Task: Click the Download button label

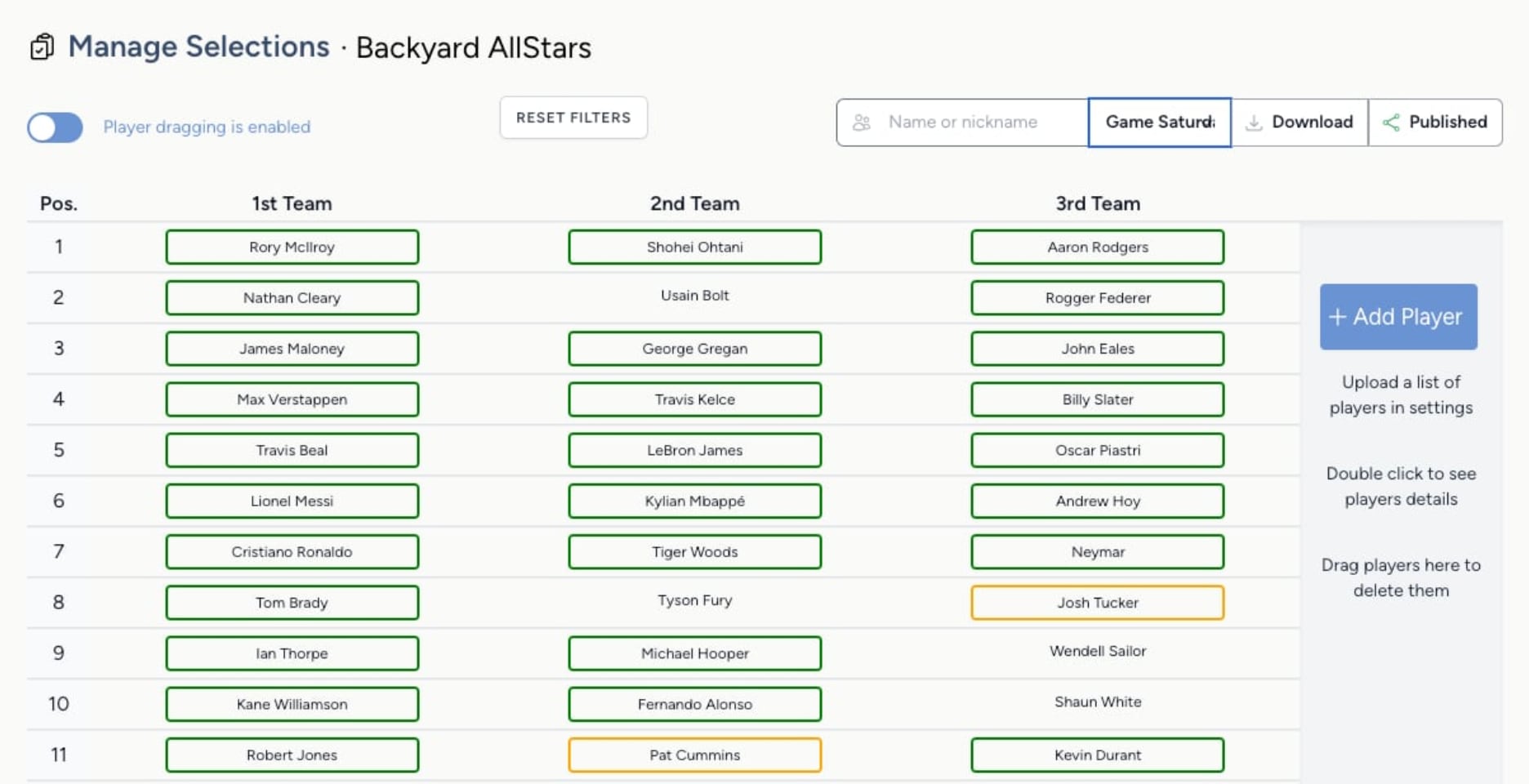Action: click(x=1312, y=122)
